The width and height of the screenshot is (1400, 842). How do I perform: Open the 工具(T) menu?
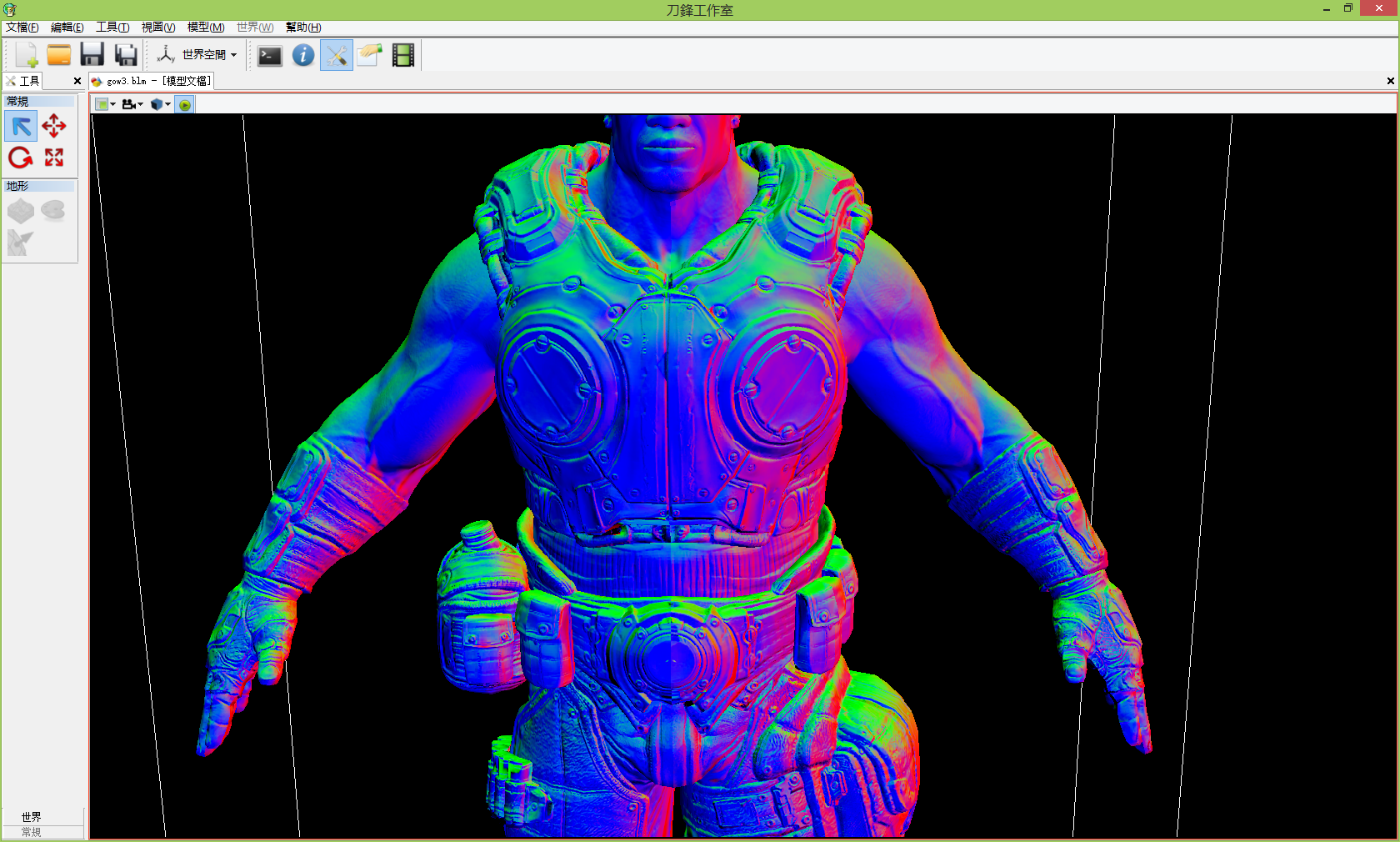coord(112,28)
